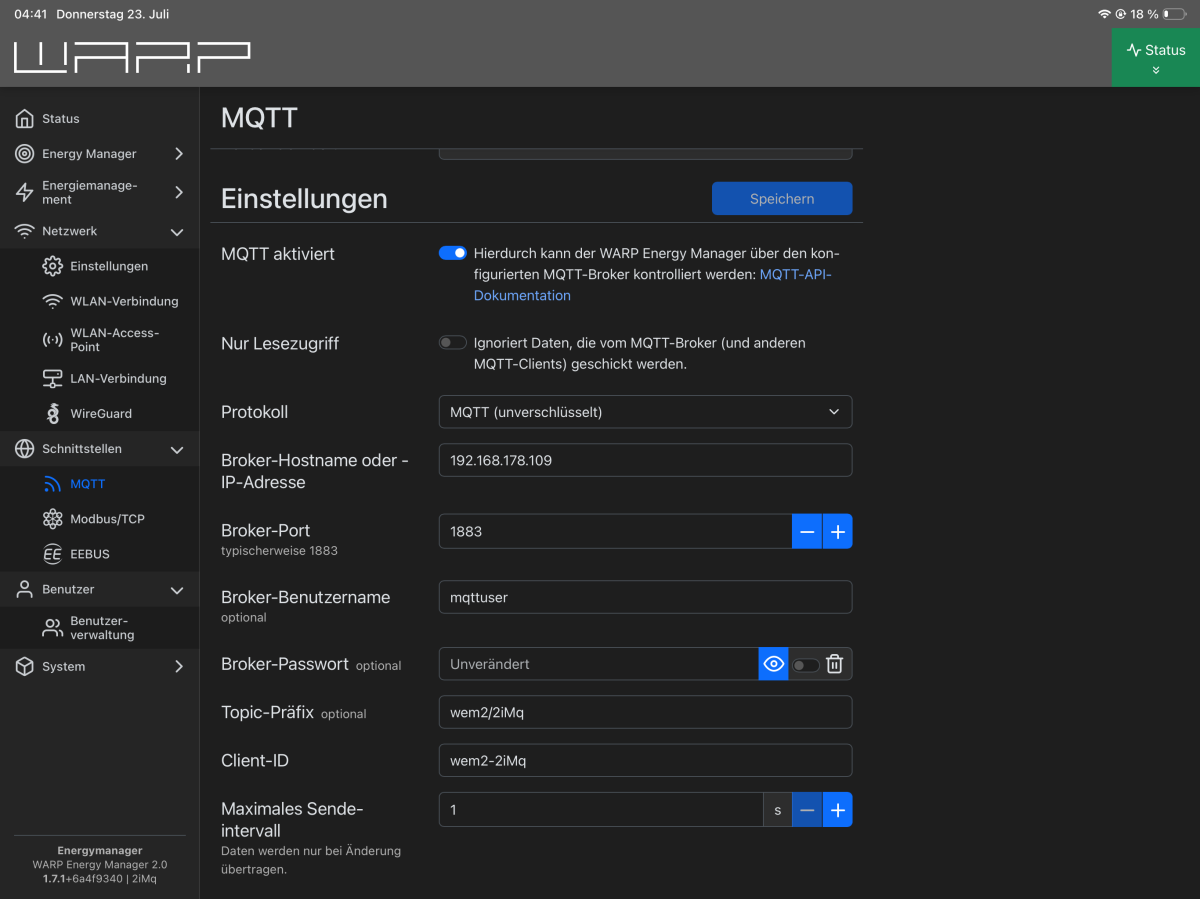Viewport: 1200px width, 899px height.
Task: Open Status page in sidebar
Action: (x=100, y=119)
